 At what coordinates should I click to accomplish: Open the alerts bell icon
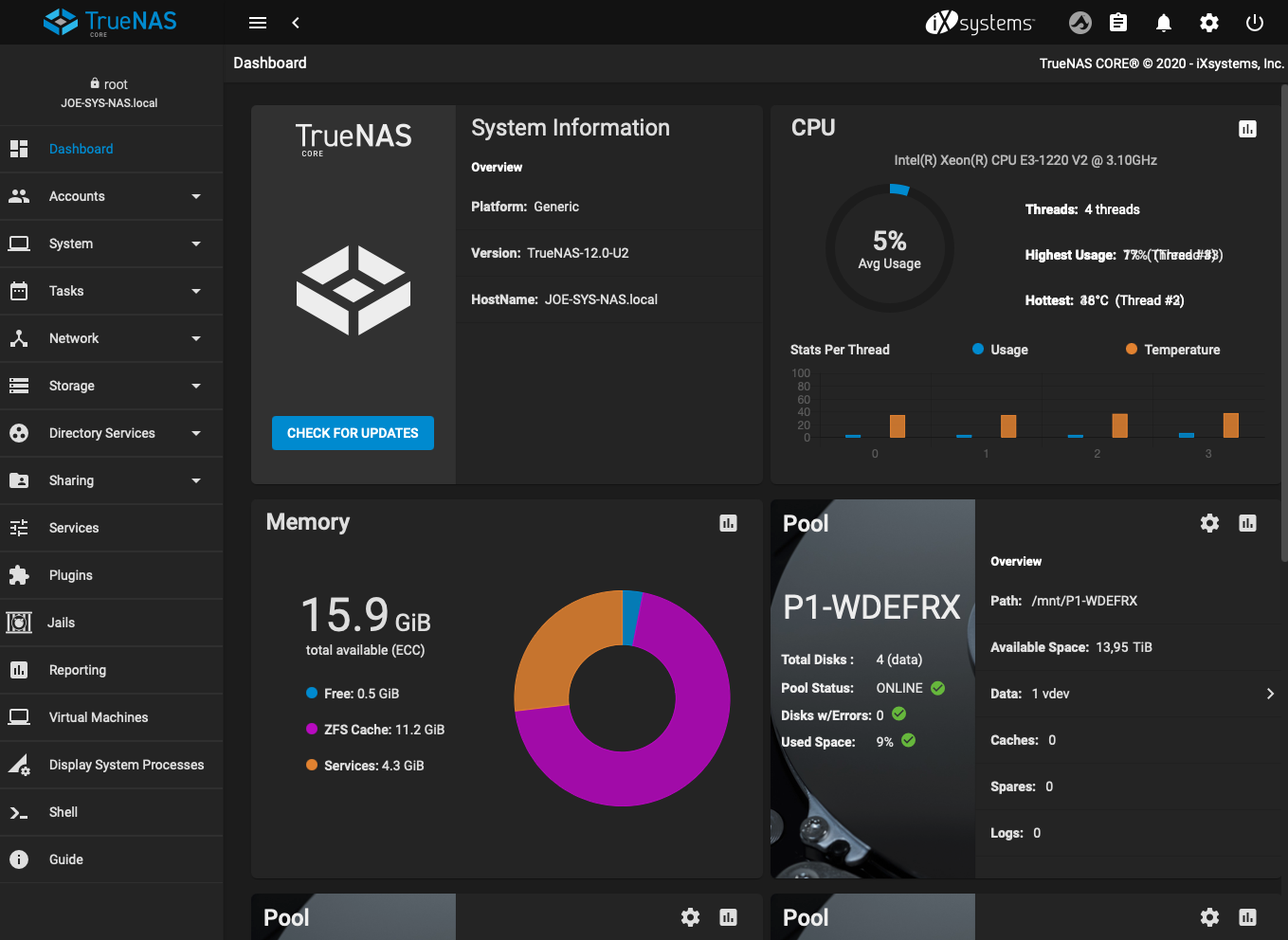1164,23
